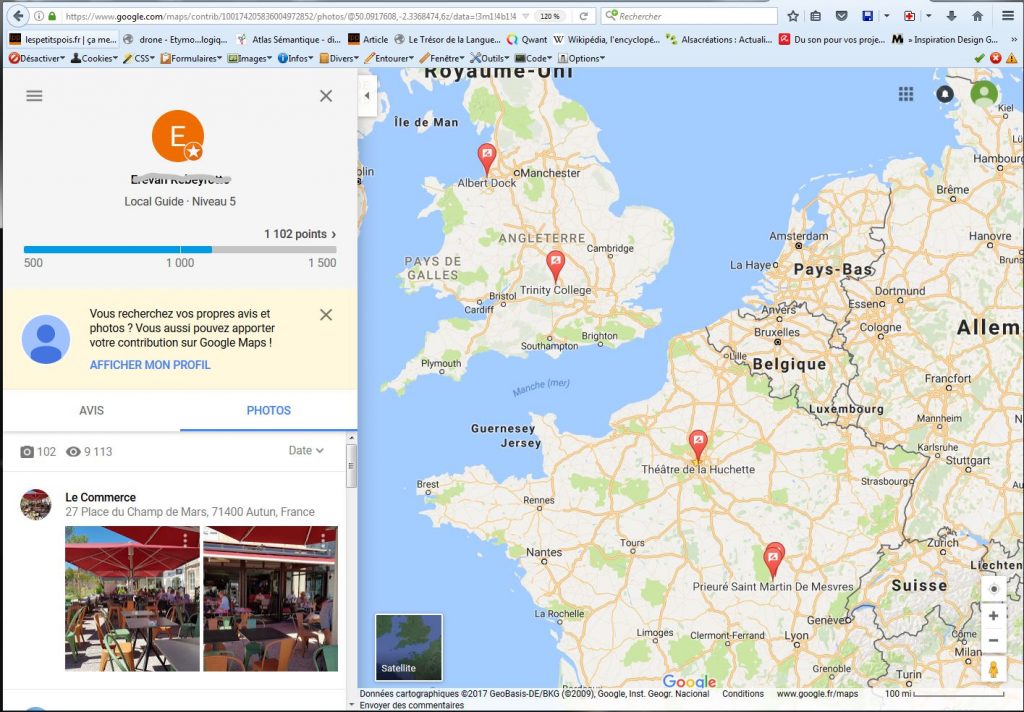Click the Albert Dock photo marker

pyautogui.click(x=487, y=157)
